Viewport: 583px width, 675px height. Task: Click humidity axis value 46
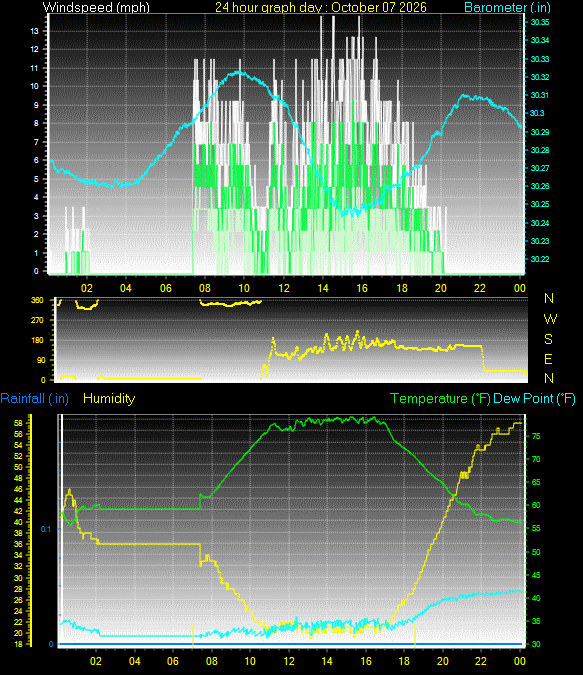pos(18,489)
